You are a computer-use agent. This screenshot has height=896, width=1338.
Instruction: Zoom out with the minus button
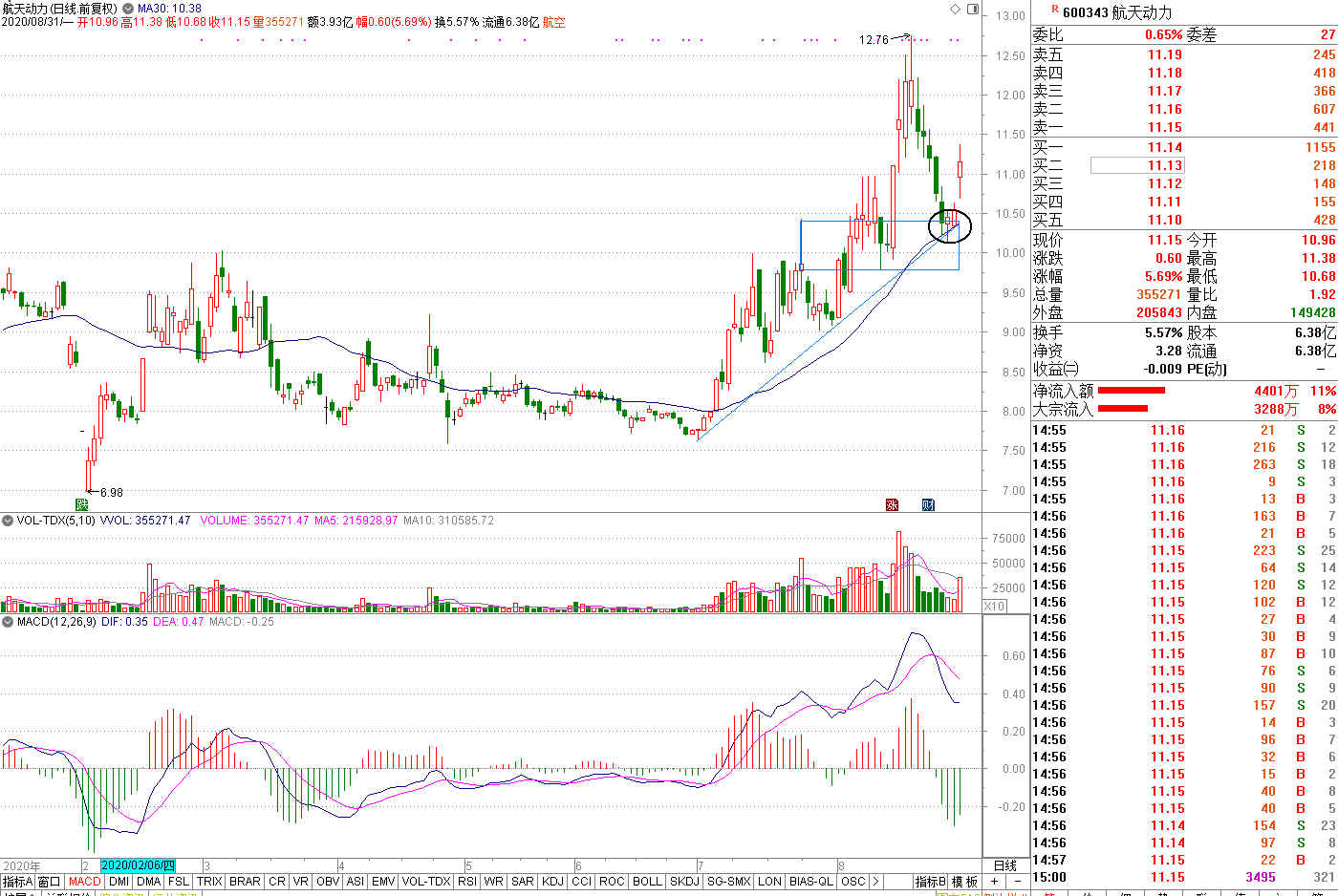tap(1018, 881)
